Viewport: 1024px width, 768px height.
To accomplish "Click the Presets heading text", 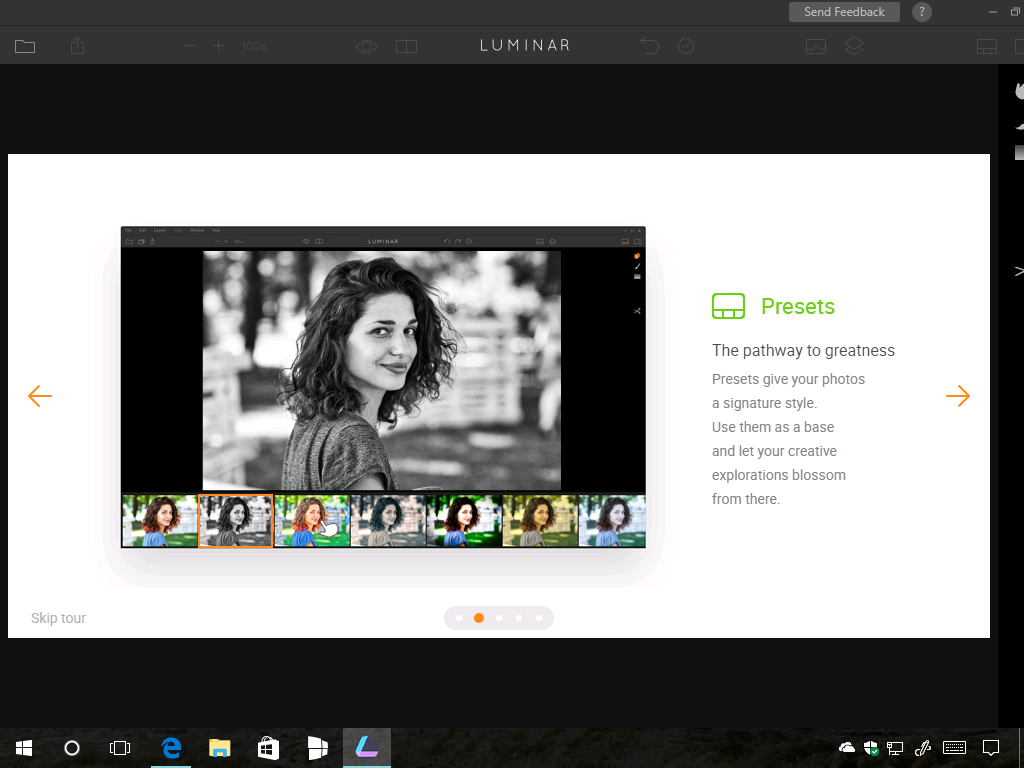I will click(798, 306).
